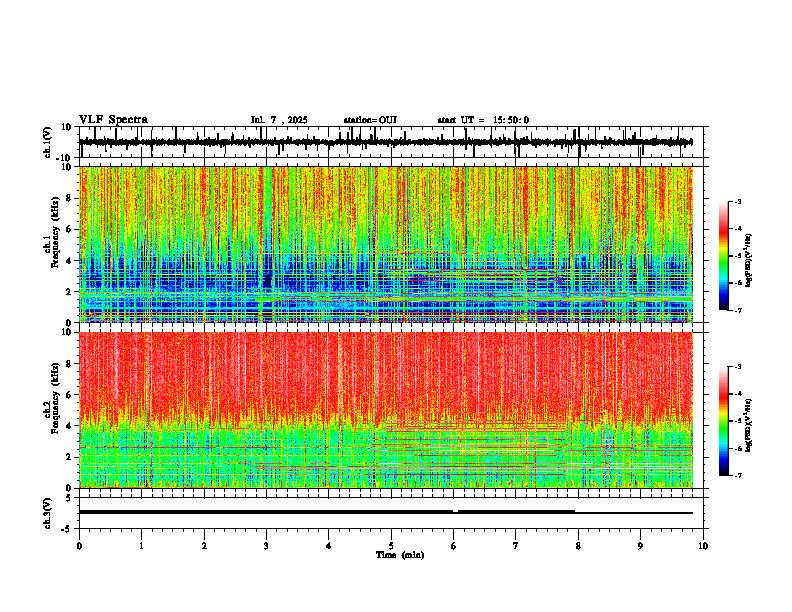The height and width of the screenshot is (612, 792).
Task: Click inside the ch.1 frequency spectrogram
Action: tap(386, 244)
